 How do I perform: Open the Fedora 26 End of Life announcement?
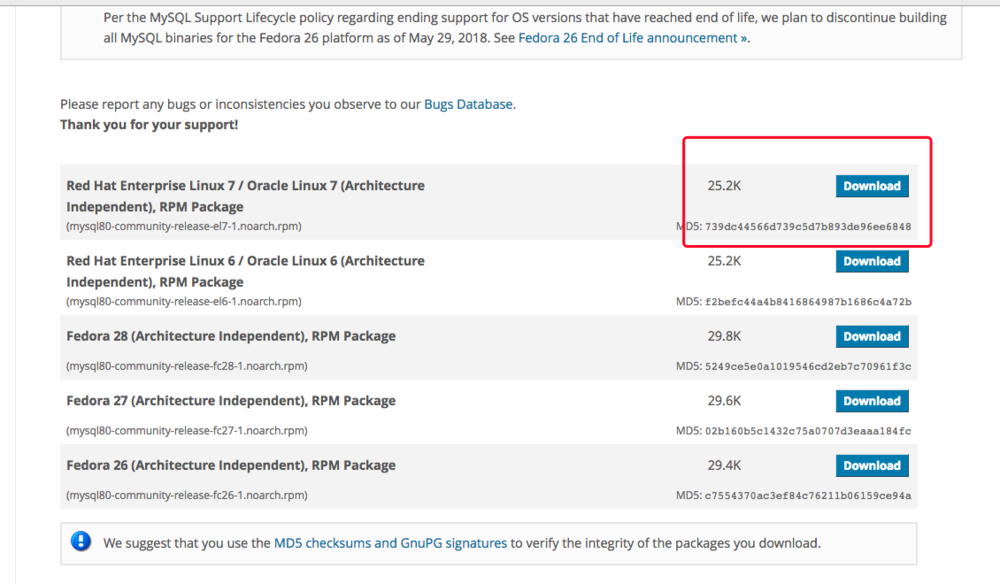pyautogui.click(x=633, y=38)
